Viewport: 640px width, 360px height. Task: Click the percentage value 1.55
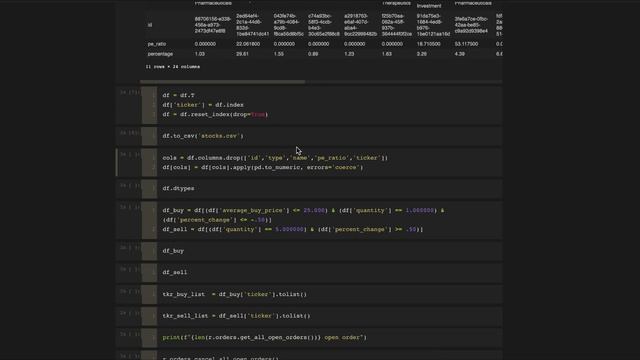279,54
